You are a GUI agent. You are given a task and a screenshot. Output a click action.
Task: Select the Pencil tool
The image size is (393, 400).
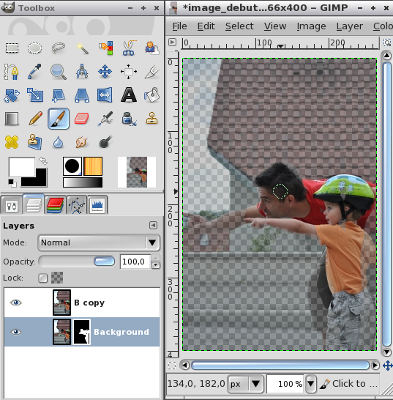[x=35, y=119]
